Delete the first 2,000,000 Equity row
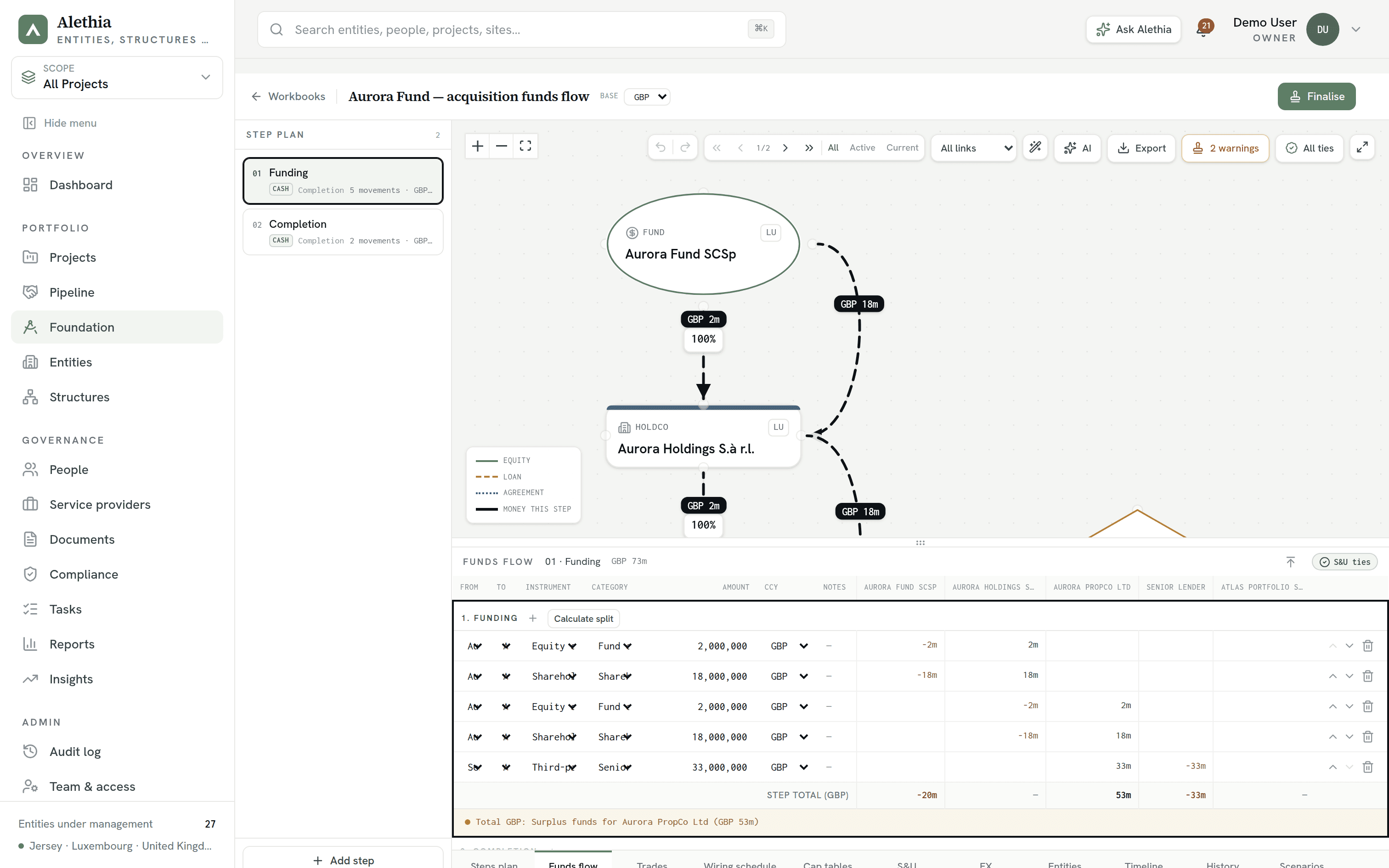The width and height of the screenshot is (1389, 868). tap(1368, 646)
